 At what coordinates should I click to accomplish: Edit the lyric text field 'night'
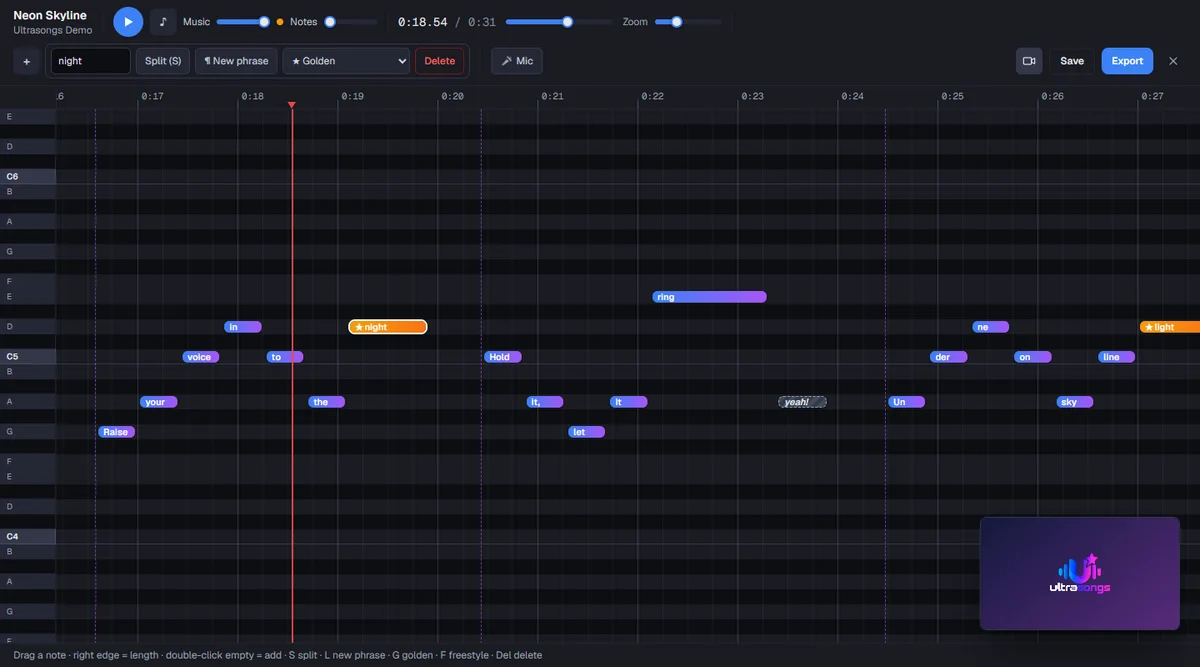tap(91, 61)
